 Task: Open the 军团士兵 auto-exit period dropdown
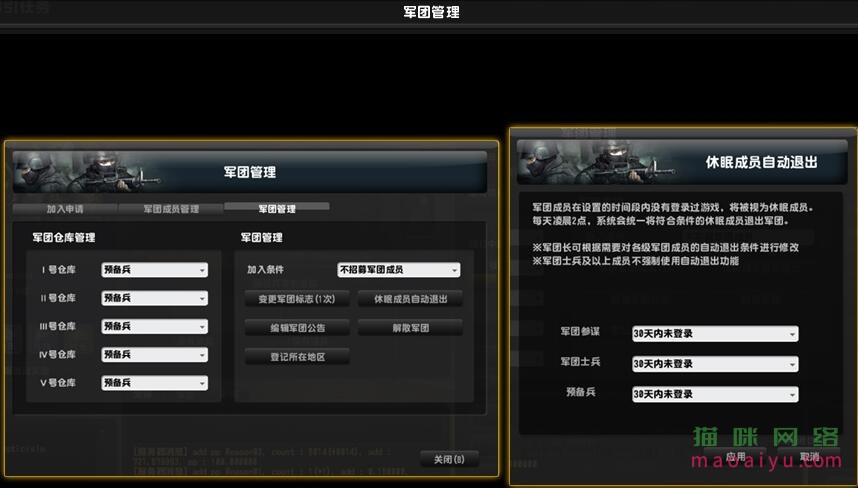tap(715, 364)
